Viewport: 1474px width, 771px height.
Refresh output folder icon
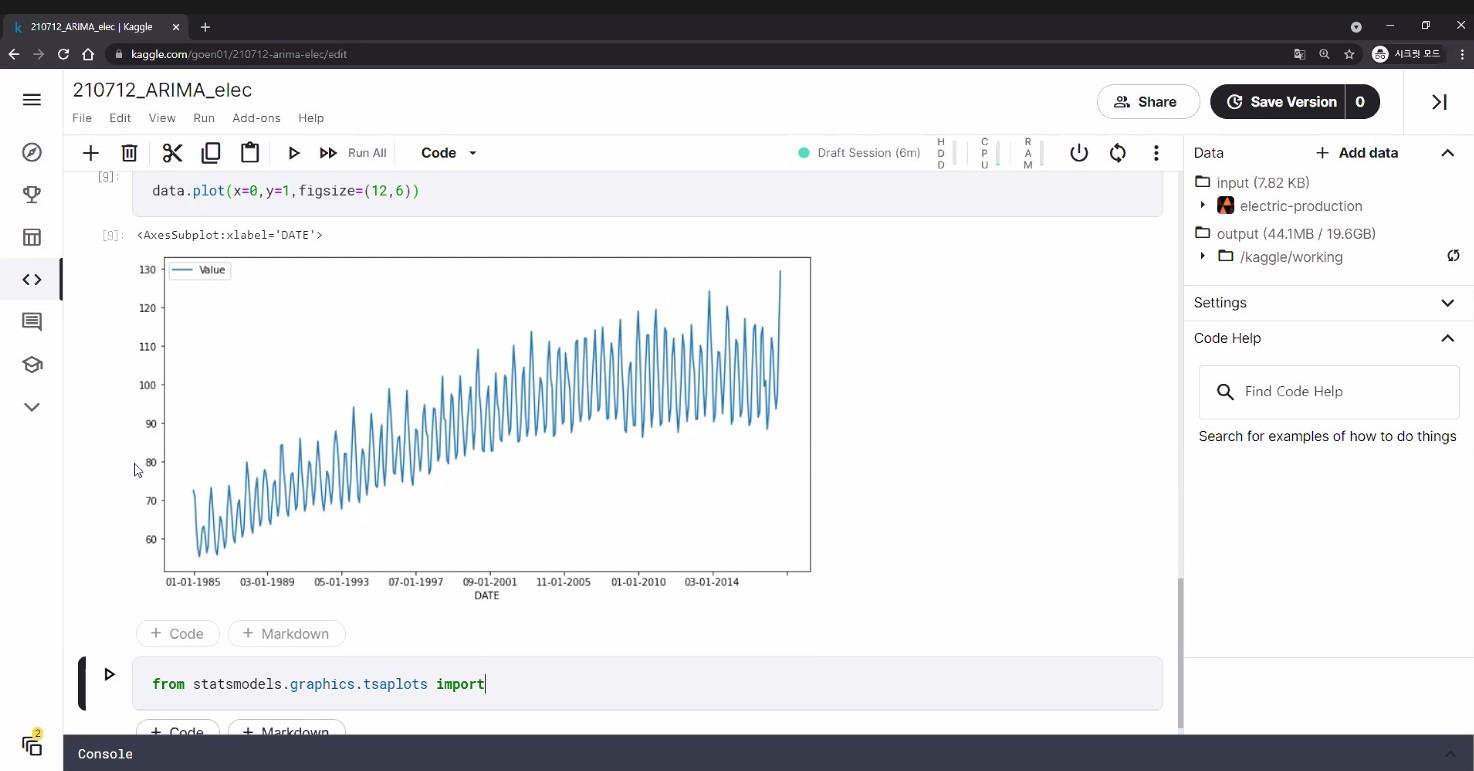tap(1453, 256)
